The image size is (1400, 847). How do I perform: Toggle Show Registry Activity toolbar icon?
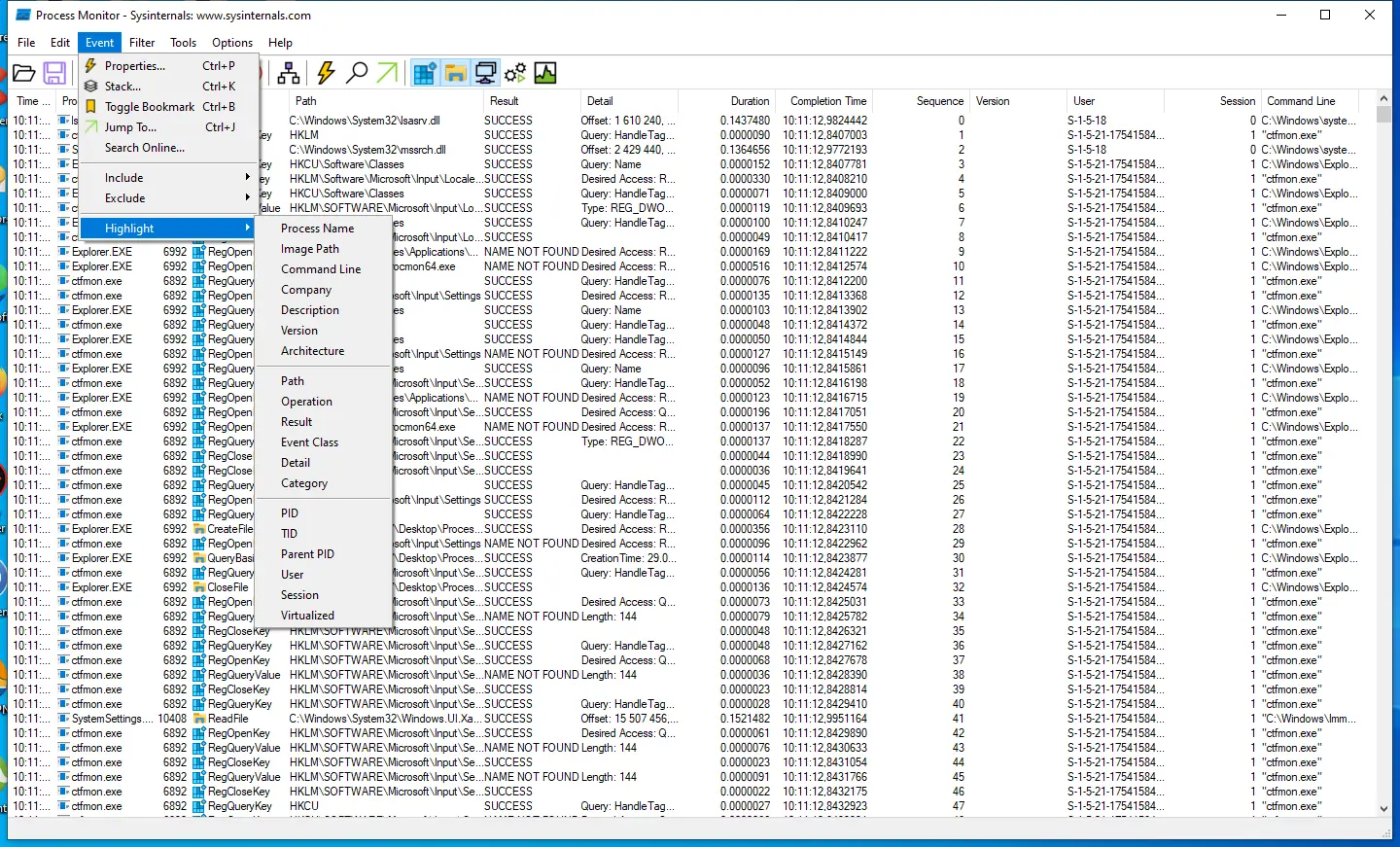click(x=425, y=73)
